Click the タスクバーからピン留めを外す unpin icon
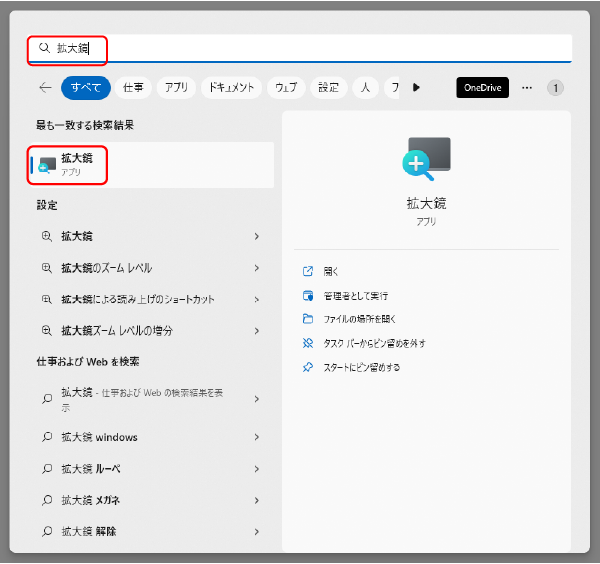Image resolution: width=600 pixels, height=564 pixels. [x=308, y=343]
